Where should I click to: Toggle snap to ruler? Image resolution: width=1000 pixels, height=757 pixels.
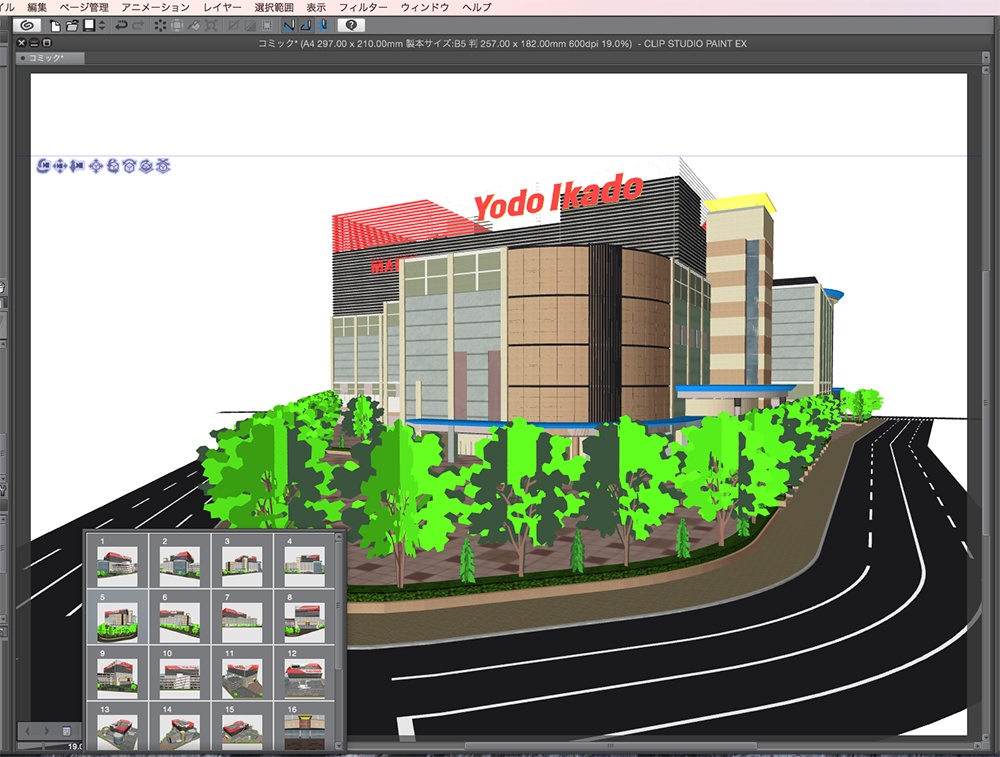click(x=289, y=26)
